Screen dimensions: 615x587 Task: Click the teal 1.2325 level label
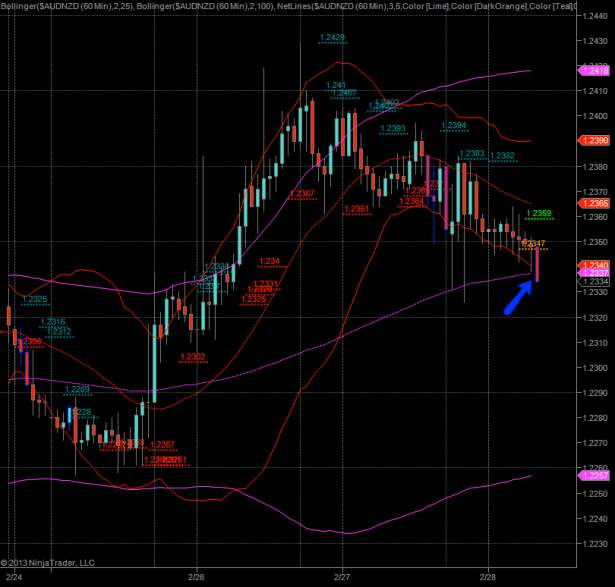click(x=35, y=299)
